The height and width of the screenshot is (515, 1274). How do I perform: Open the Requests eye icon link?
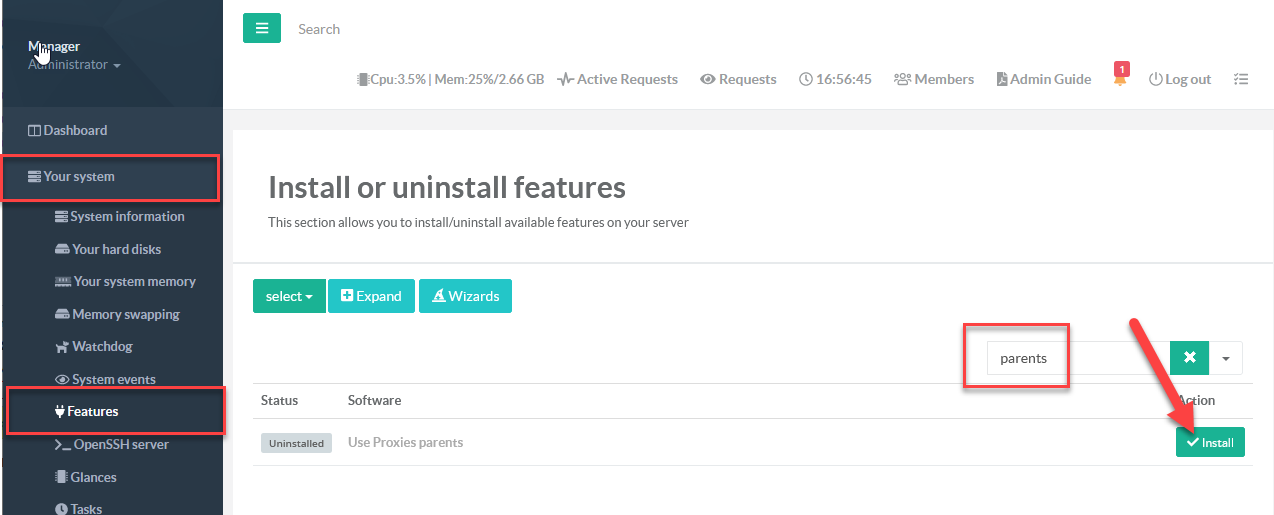(x=738, y=79)
